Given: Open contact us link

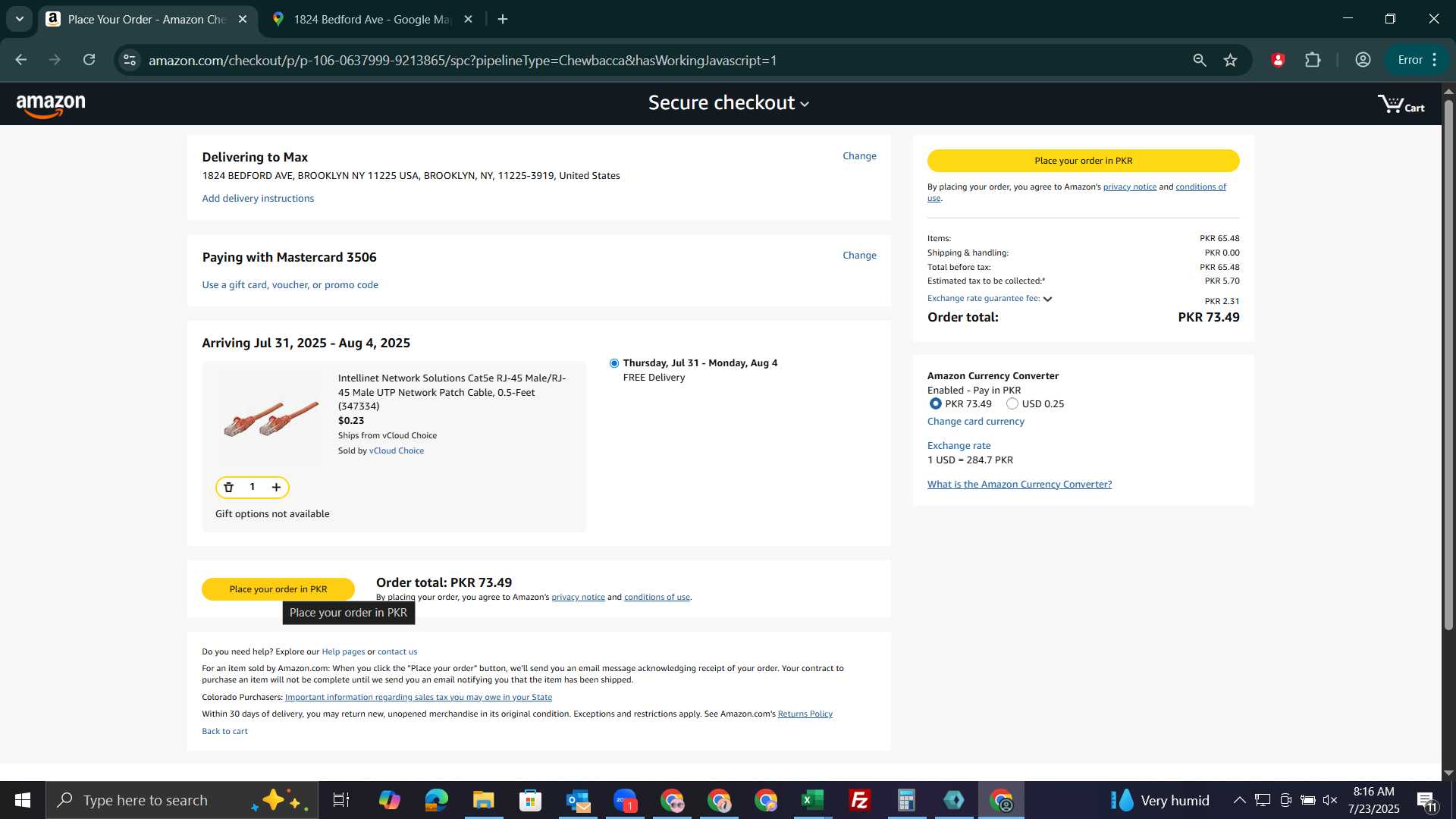Looking at the screenshot, I should pos(397,652).
